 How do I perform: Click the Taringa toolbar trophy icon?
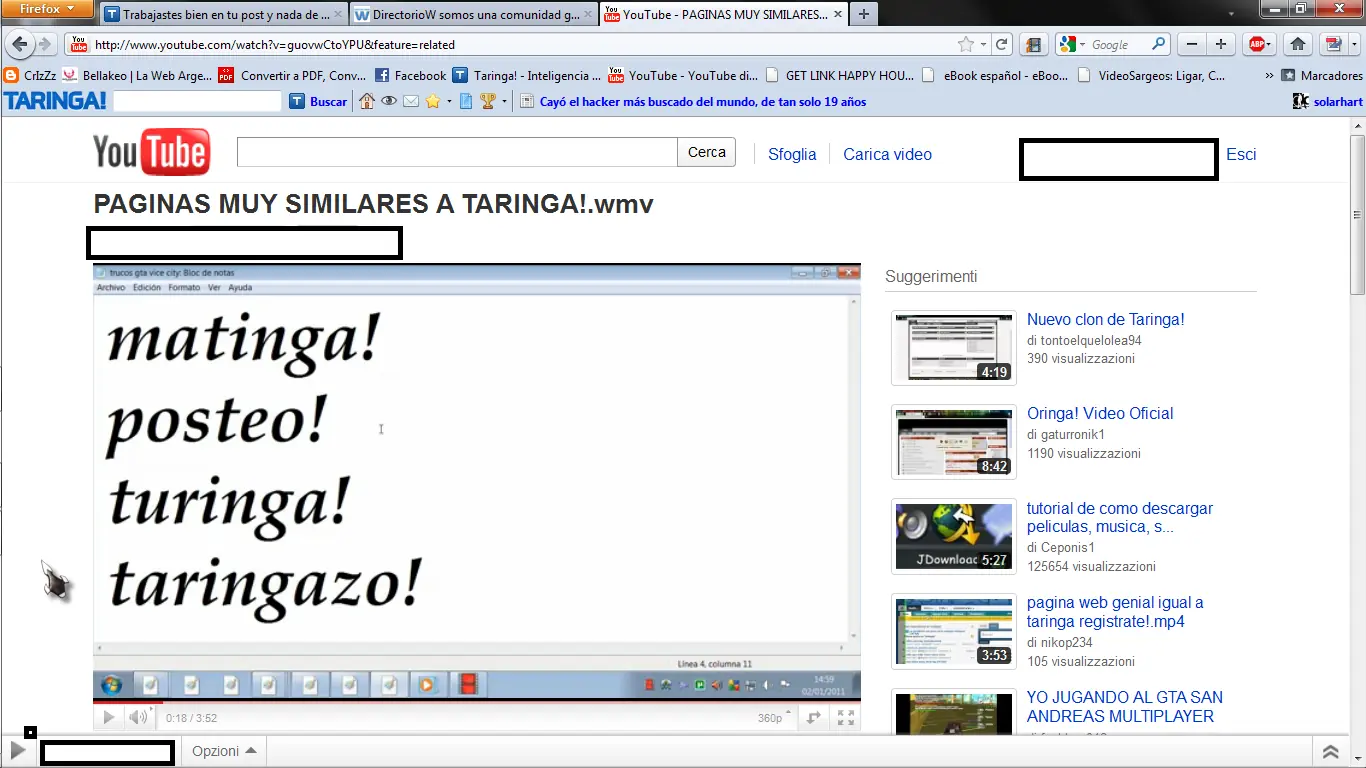488,101
